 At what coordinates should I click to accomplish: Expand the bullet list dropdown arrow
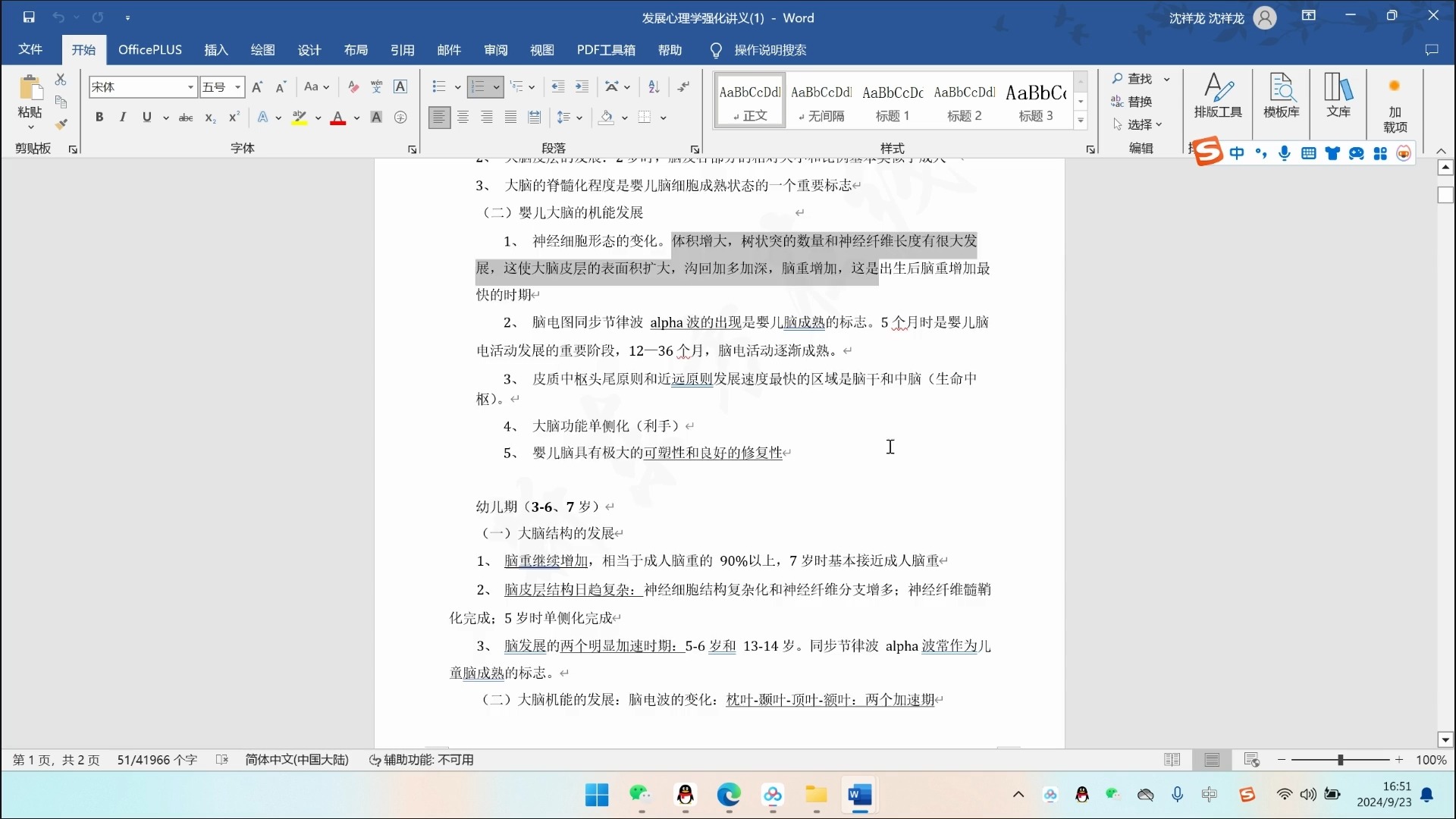coord(457,87)
